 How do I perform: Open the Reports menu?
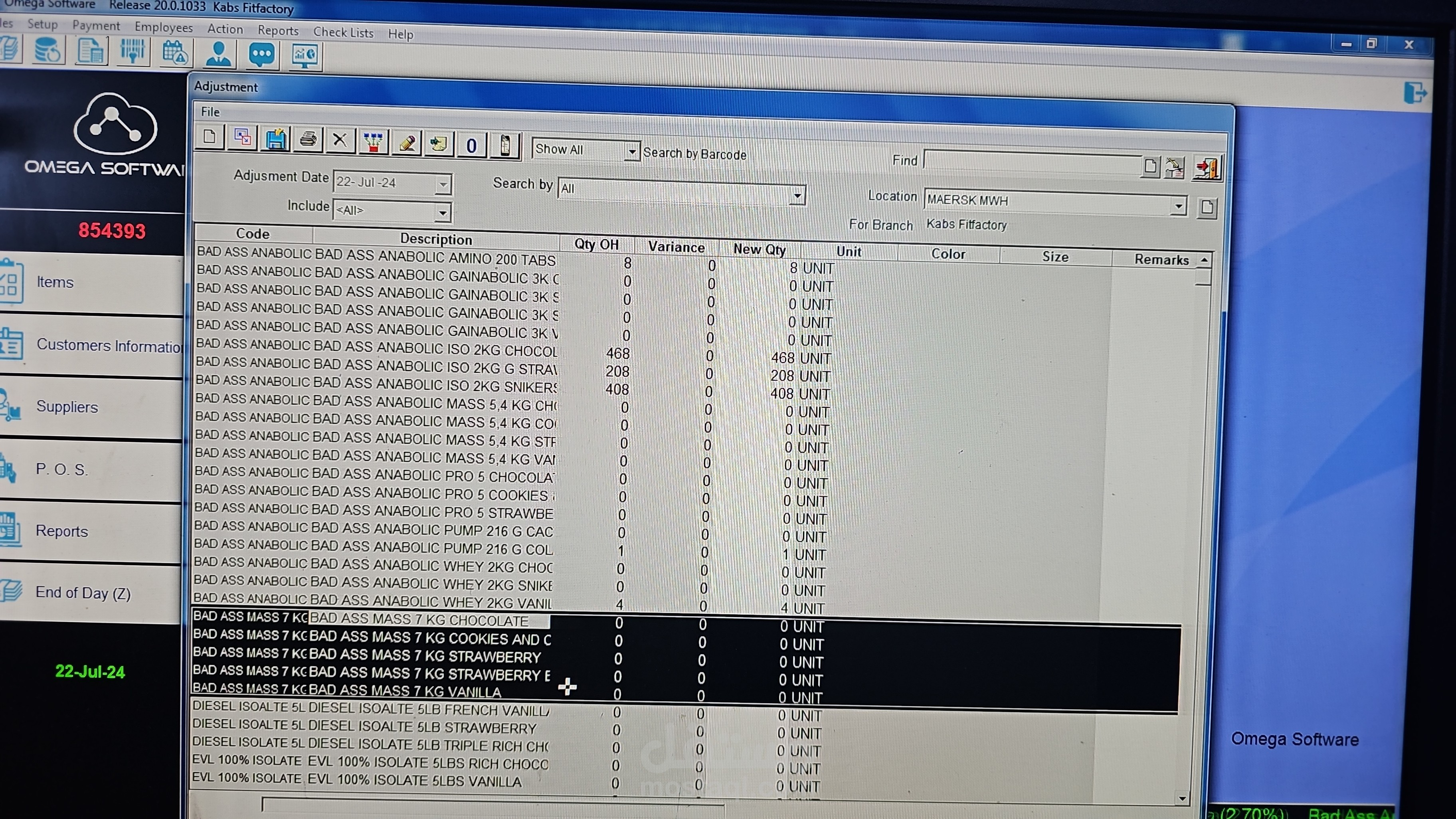pyautogui.click(x=277, y=30)
